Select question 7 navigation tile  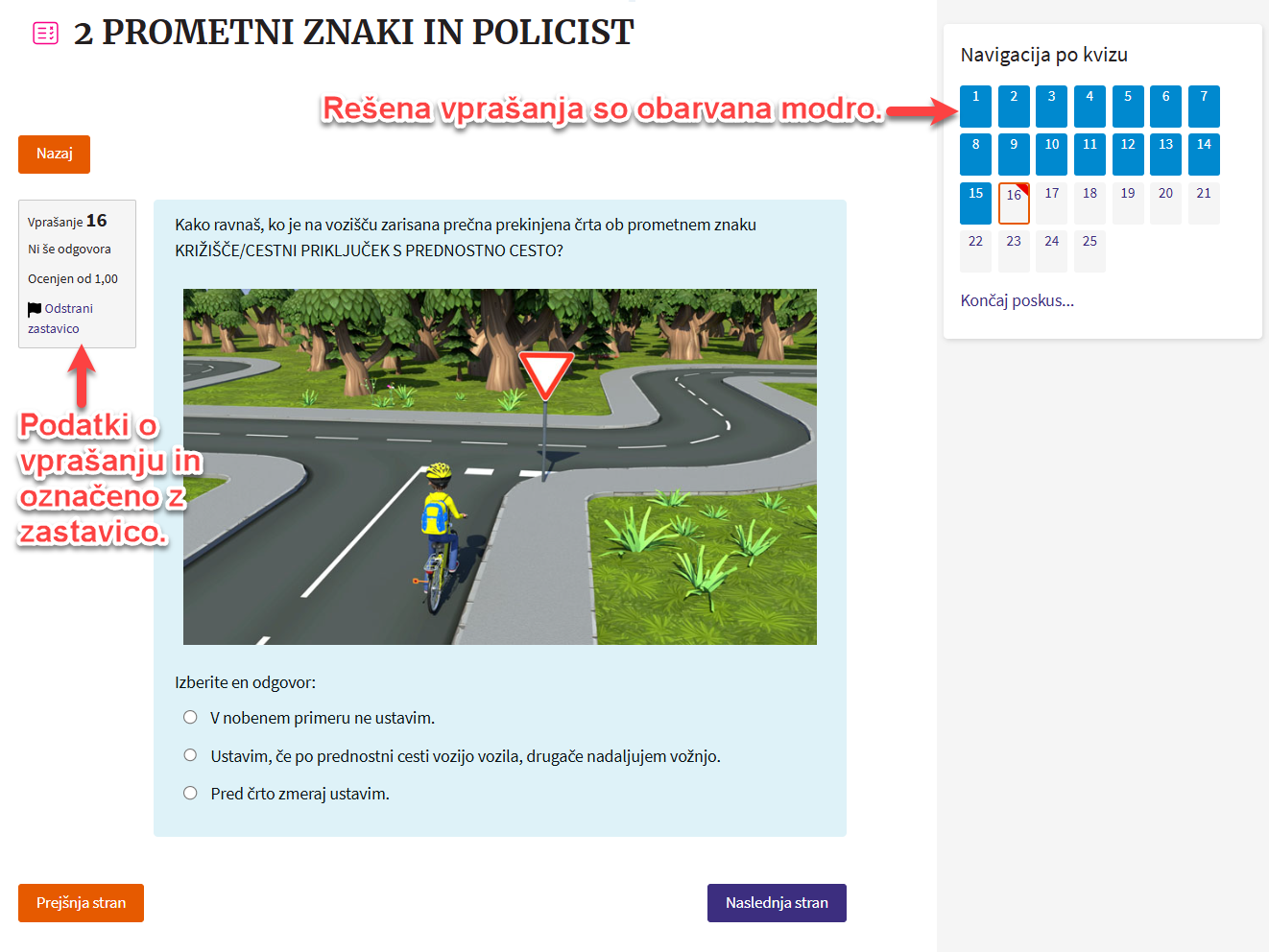(x=1204, y=107)
